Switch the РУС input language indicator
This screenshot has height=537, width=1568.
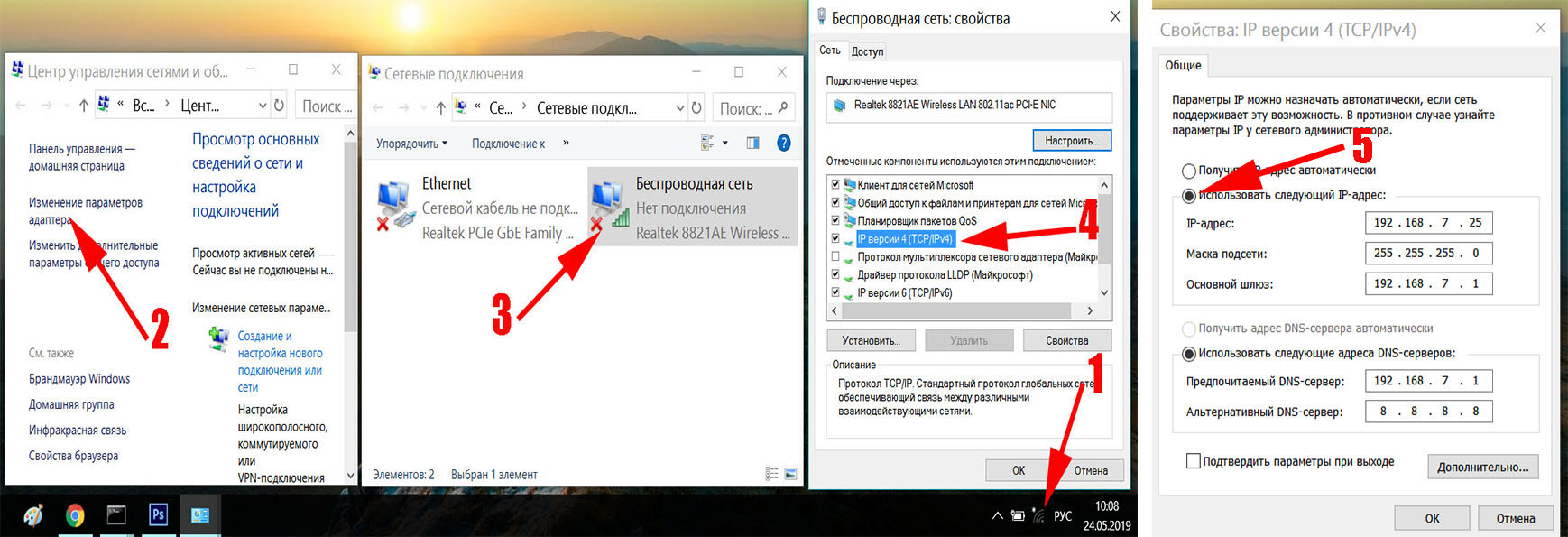[1063, 516]
